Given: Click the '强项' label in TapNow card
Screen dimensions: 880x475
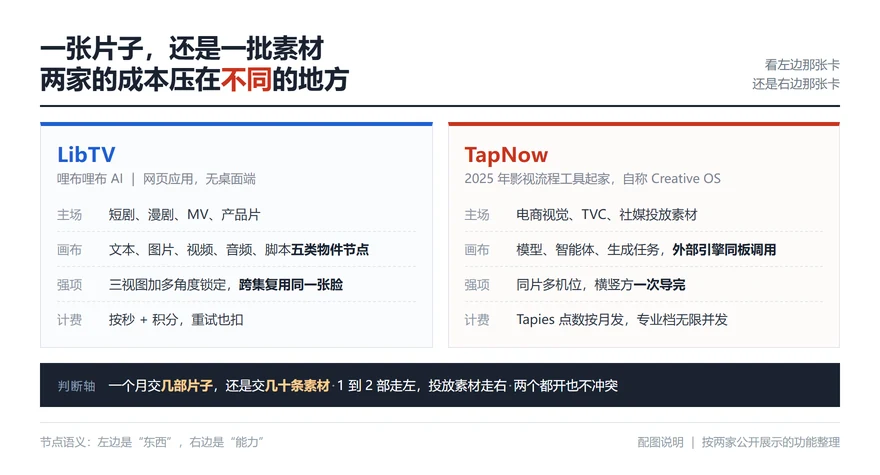Looking at the screenshot, I should pyautogui.click(x=477, y=285).
